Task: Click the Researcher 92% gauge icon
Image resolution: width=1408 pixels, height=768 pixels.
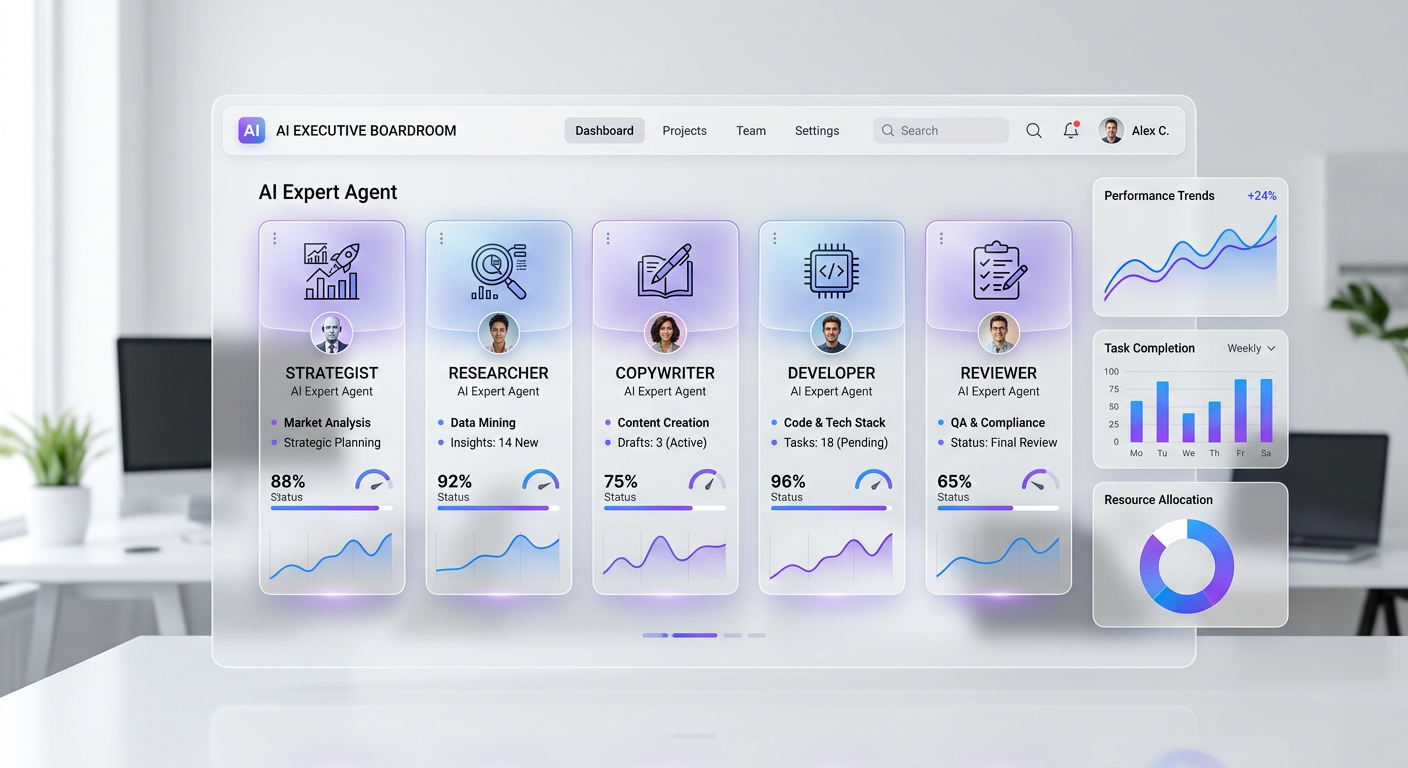Action: tap(541, 480)
